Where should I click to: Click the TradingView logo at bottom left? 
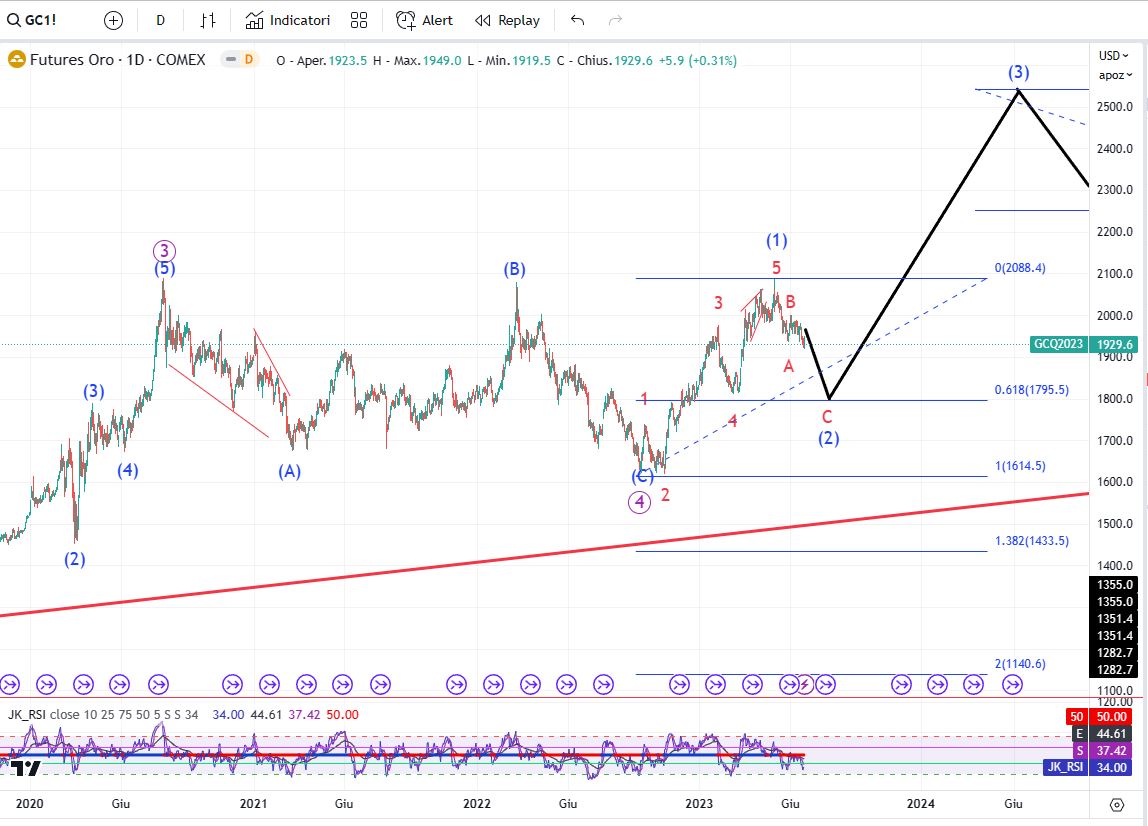[26, 768]
